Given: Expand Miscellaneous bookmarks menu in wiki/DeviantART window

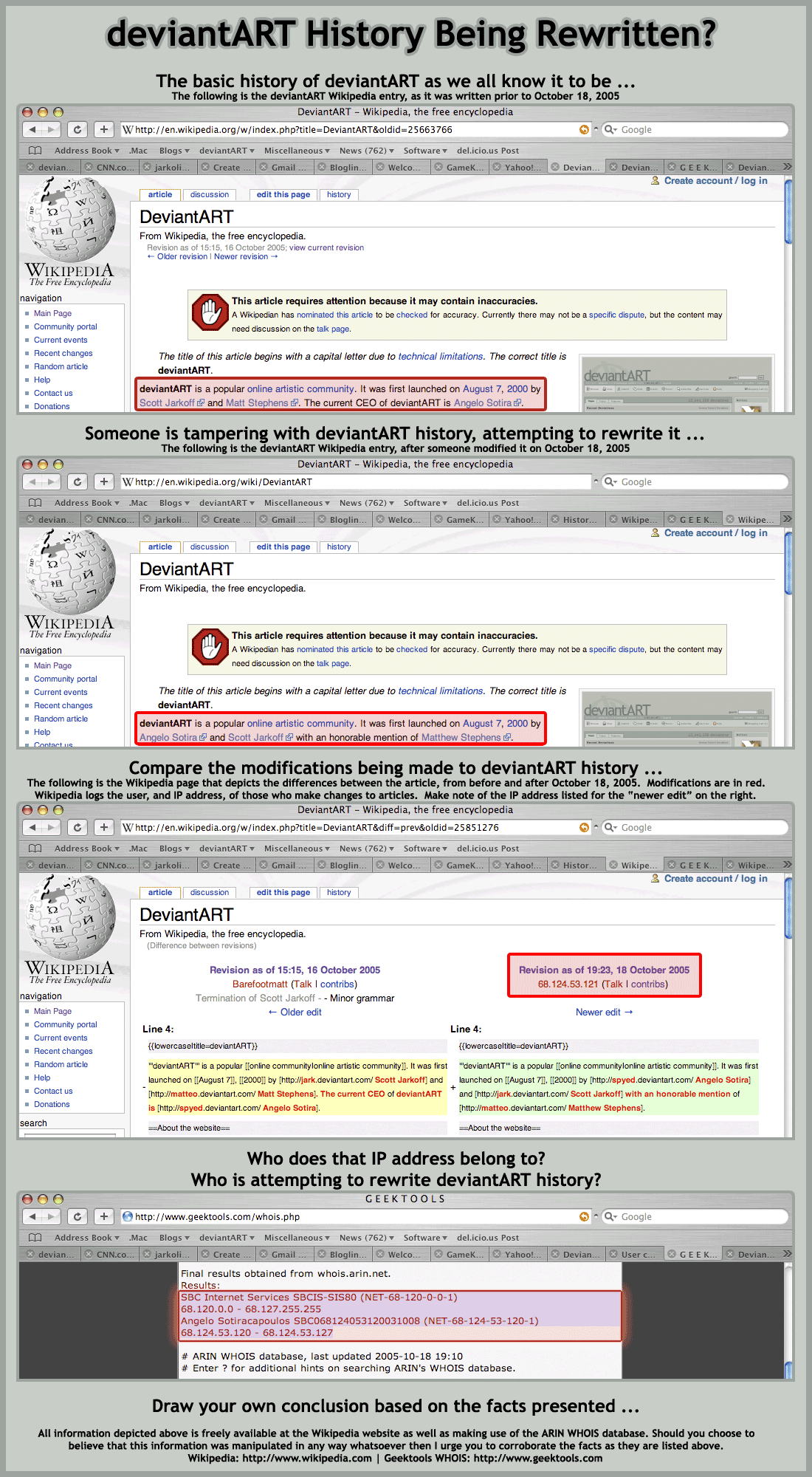Looking at the screenshot, I should (297, 503).
